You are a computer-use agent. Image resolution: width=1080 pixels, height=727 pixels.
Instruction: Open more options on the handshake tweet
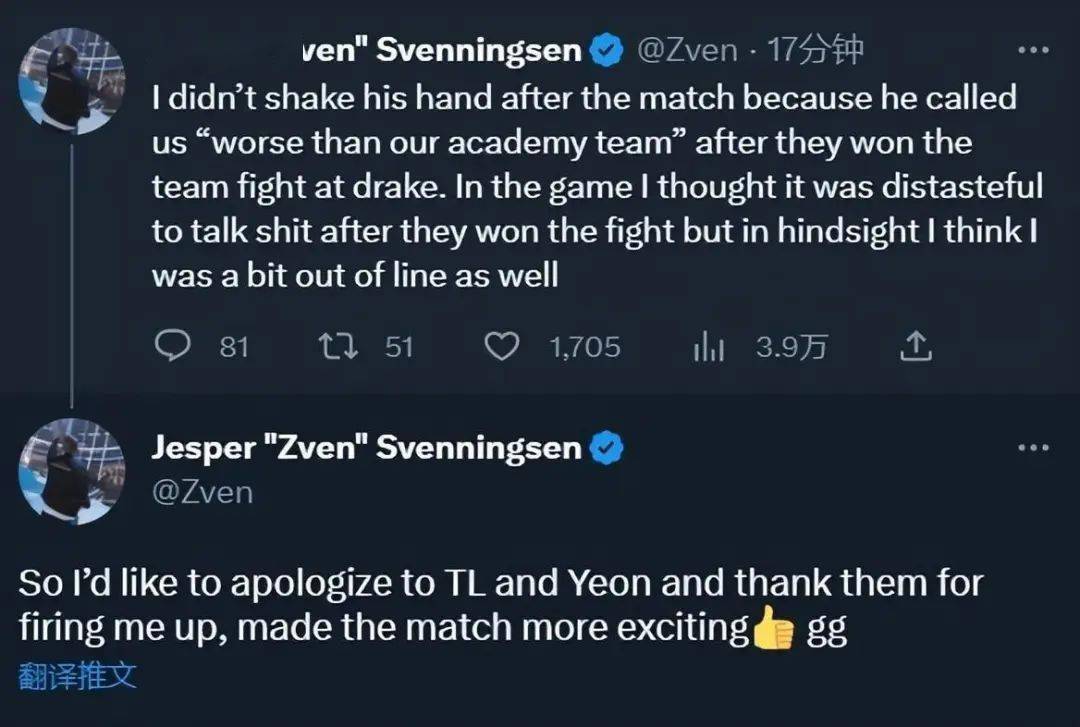point(1032,50)
